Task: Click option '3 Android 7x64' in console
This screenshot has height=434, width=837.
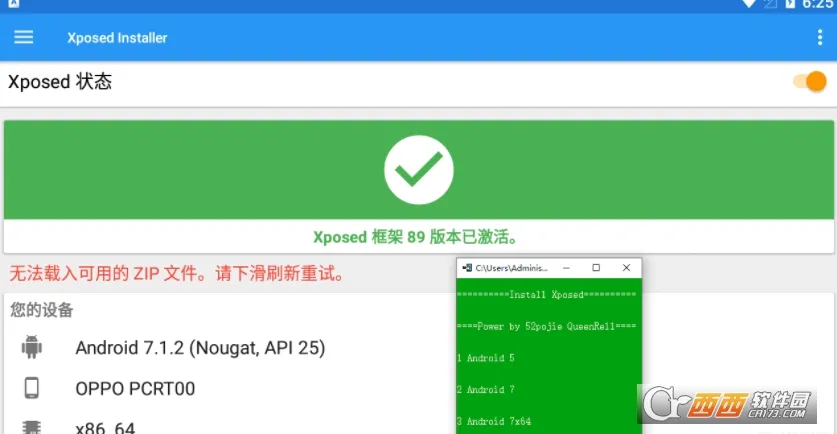Action: pyautogui.click(x=494, y=421)
